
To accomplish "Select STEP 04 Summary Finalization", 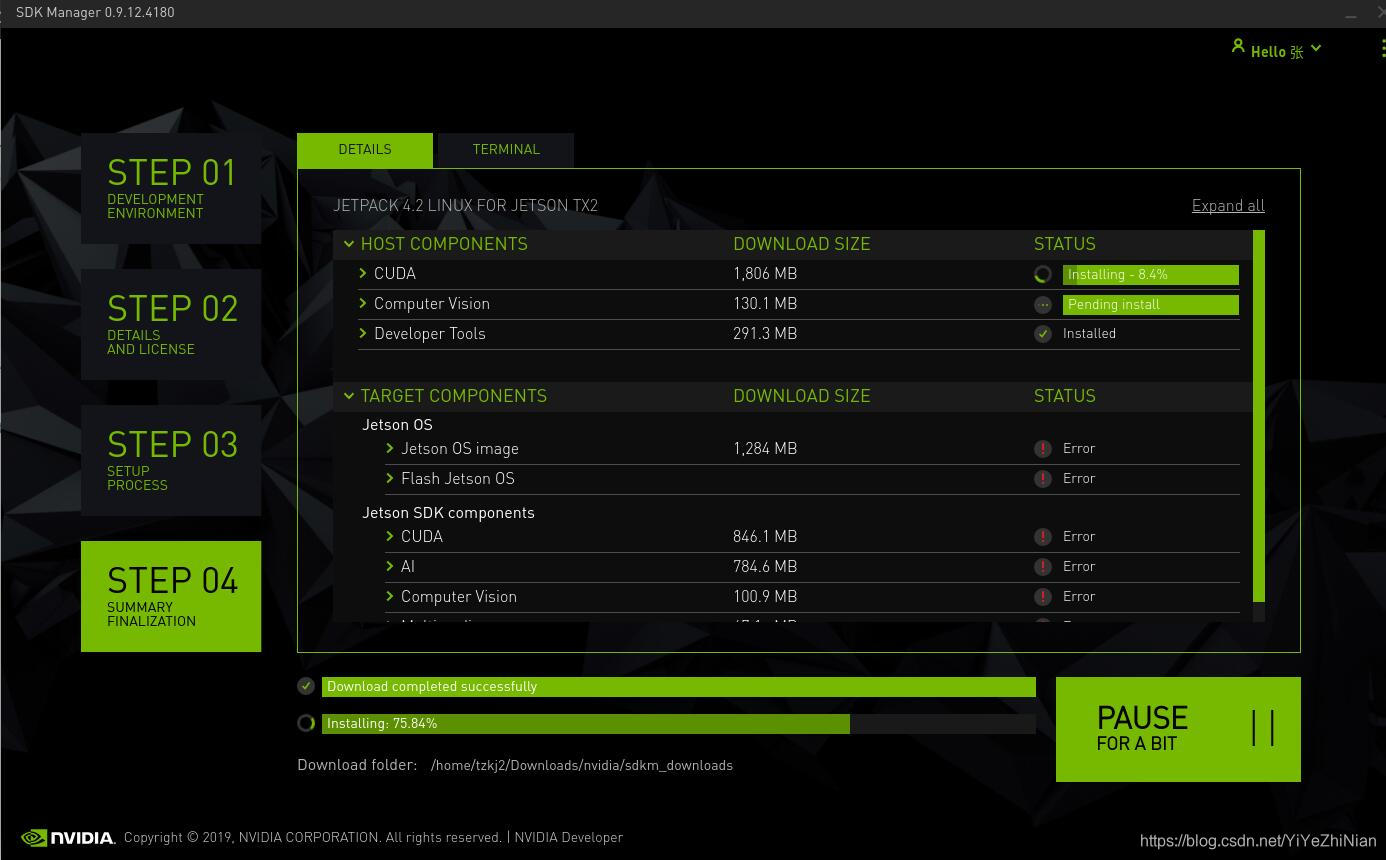I will pyautogui.click(x=171, y=596).
